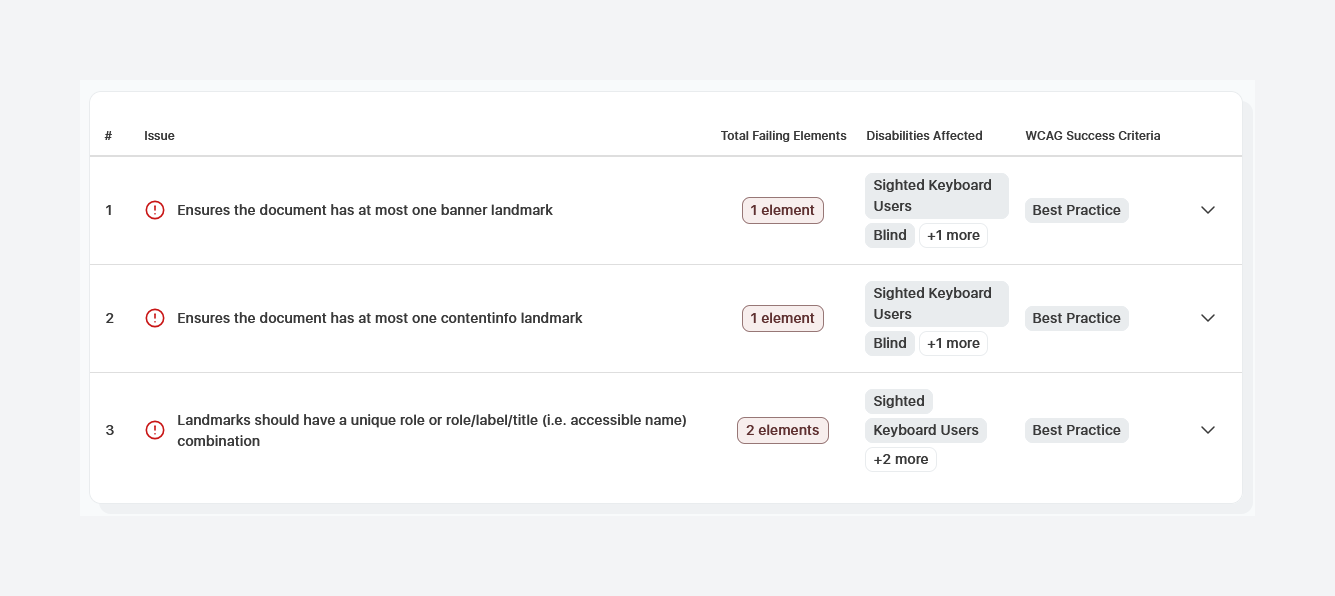Click the 'Best Practice' badge on row 3

pos(1076,430)
